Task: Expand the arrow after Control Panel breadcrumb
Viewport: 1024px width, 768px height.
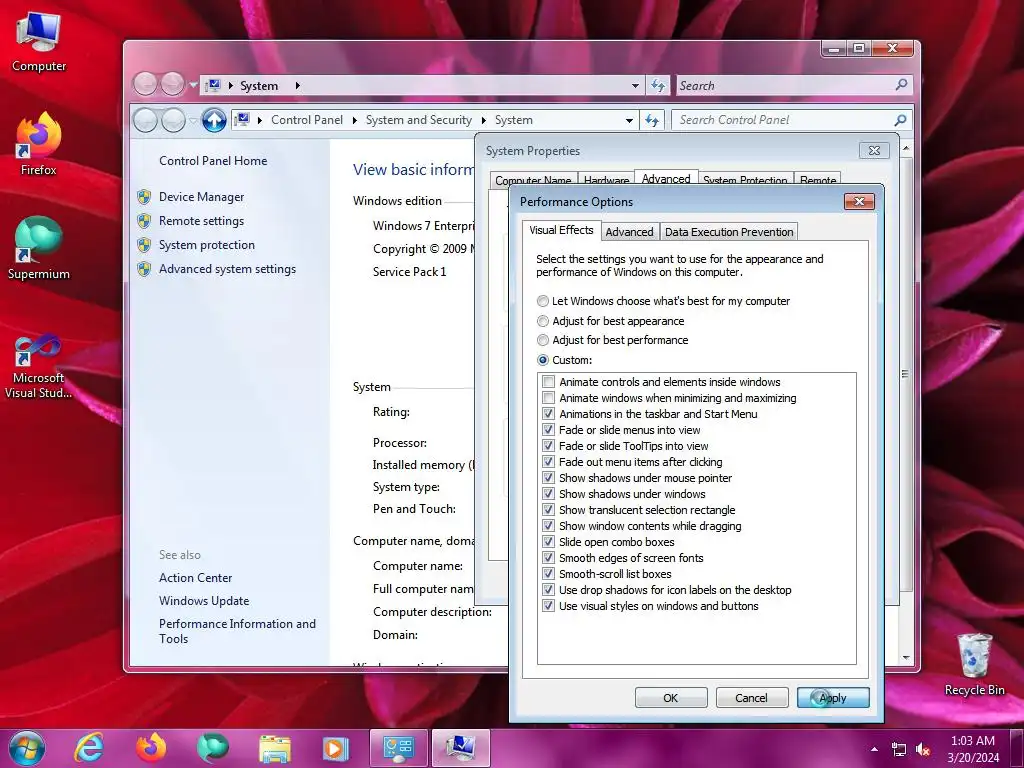Action: (x=355, y=120)
